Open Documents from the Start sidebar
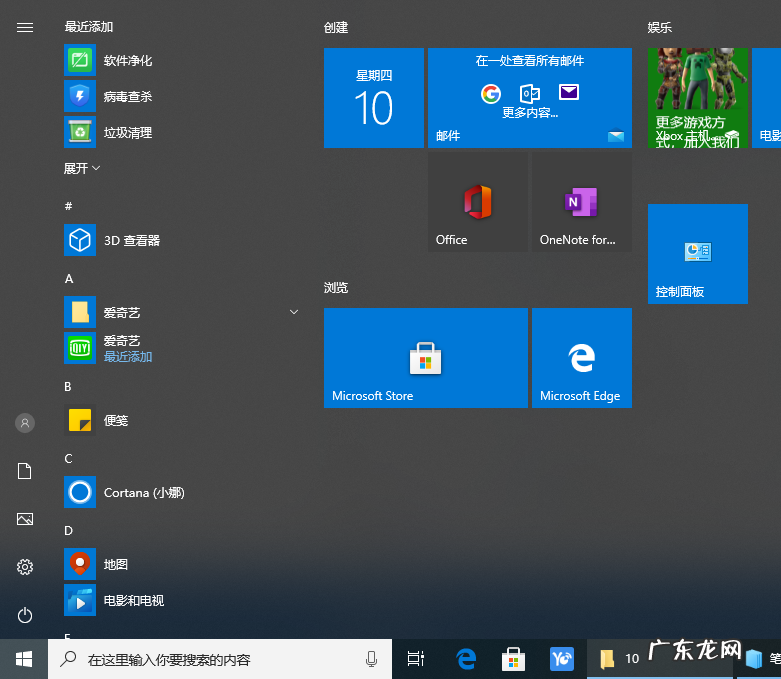The image size is (781, 679). (25, 471)
